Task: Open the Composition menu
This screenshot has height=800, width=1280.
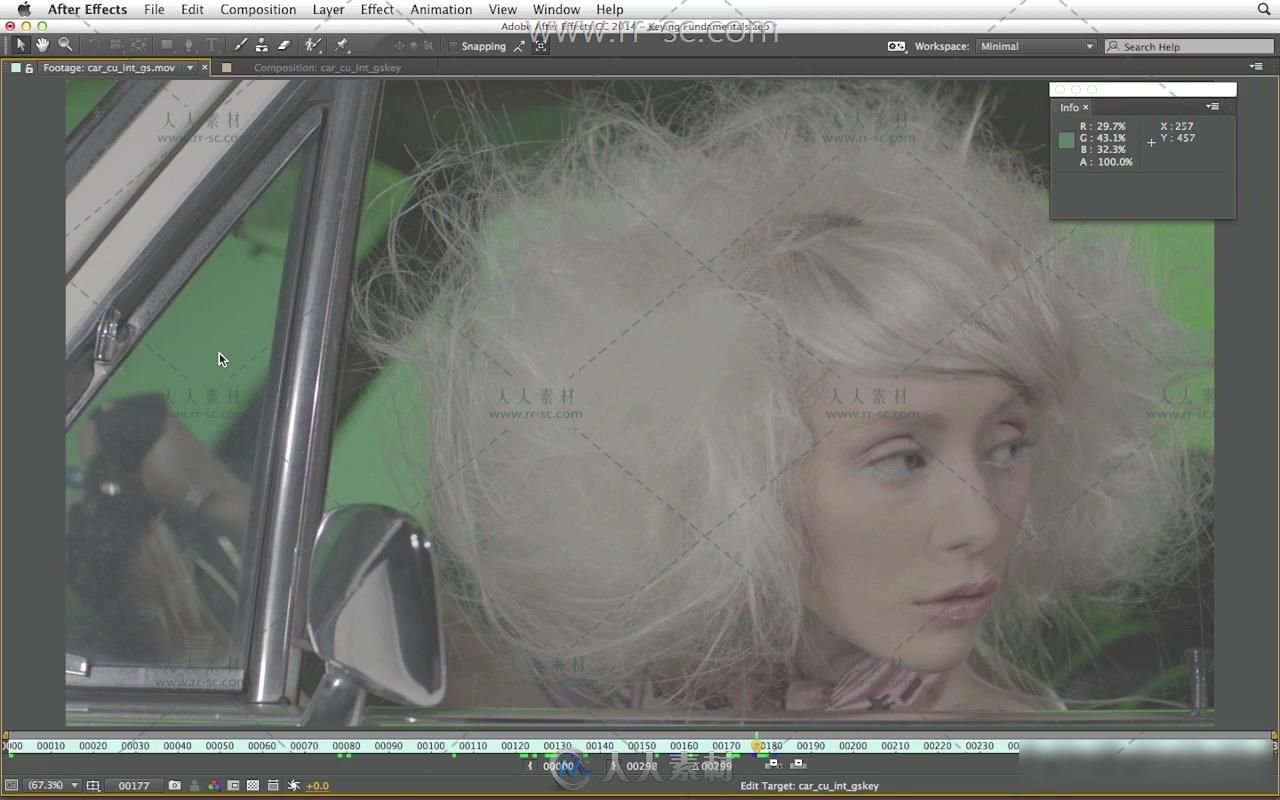Action: [258, 9]
